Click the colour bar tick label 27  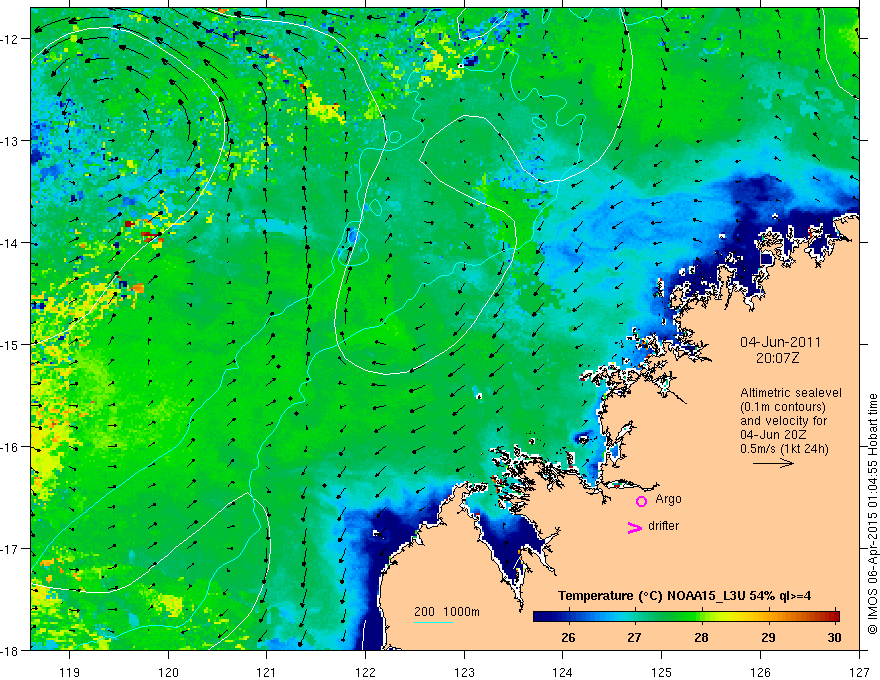[634, 637]
